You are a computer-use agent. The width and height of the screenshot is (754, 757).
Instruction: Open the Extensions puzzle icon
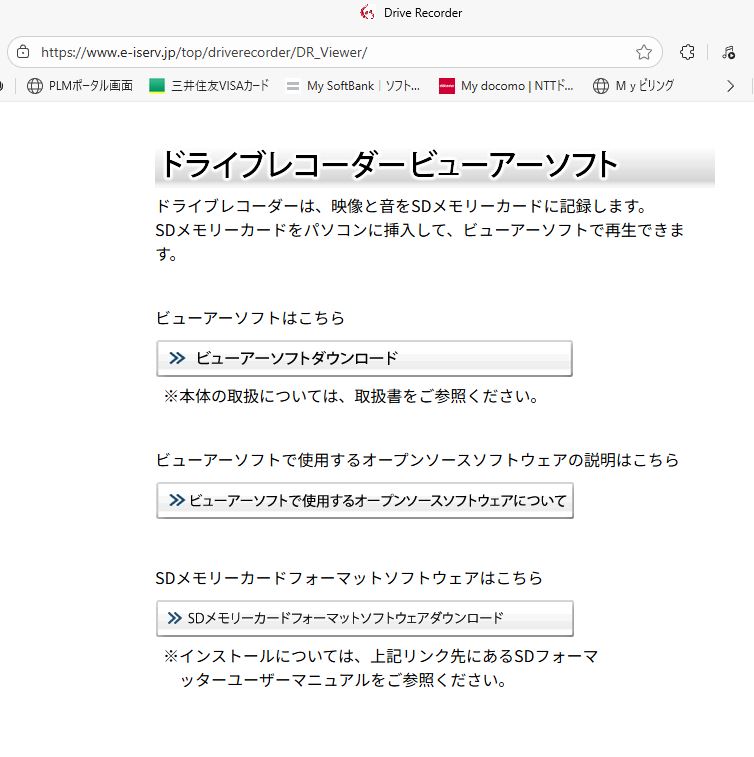[687, 52]
